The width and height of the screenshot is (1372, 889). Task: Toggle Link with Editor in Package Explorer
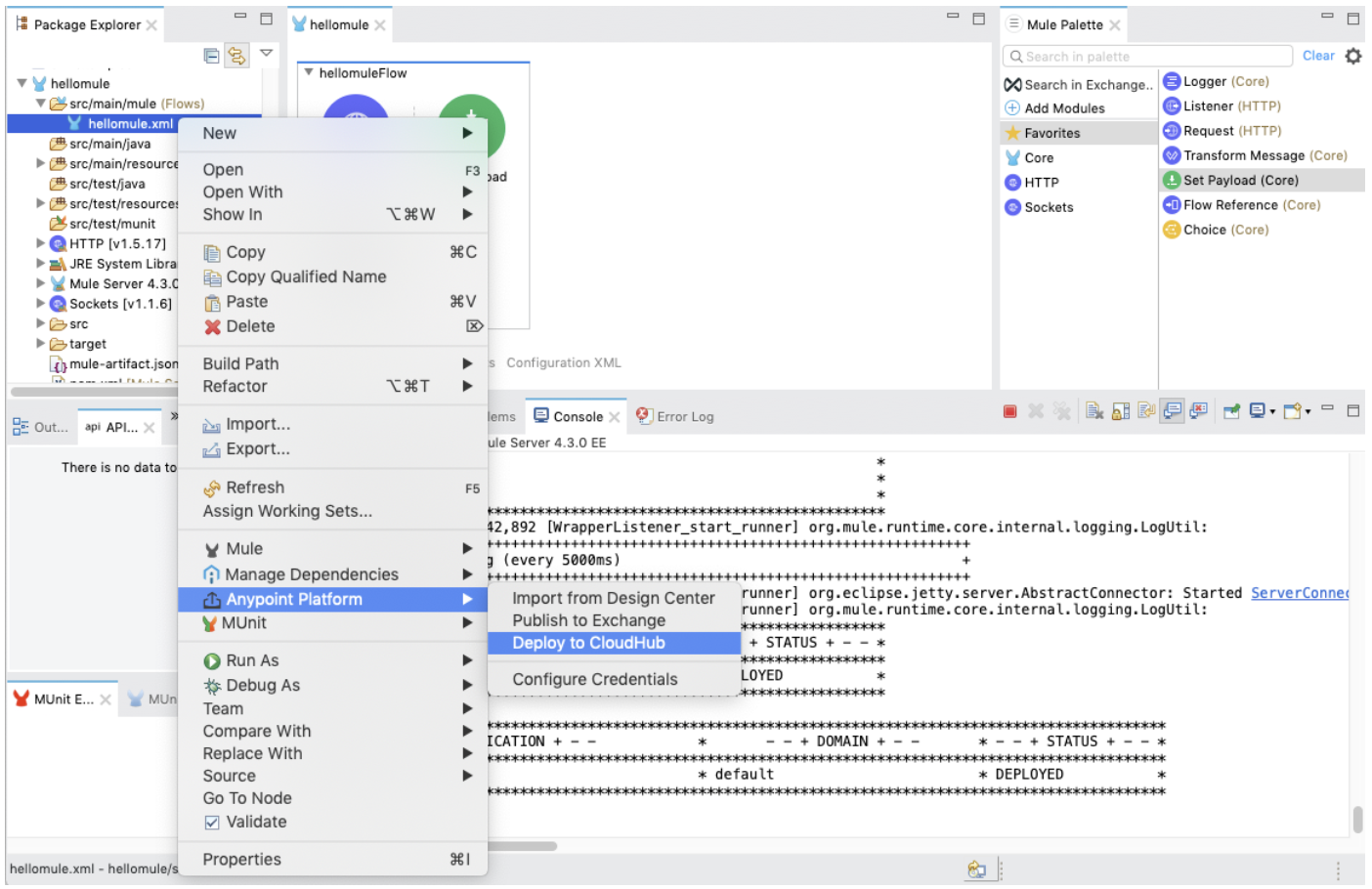(236, 56)
